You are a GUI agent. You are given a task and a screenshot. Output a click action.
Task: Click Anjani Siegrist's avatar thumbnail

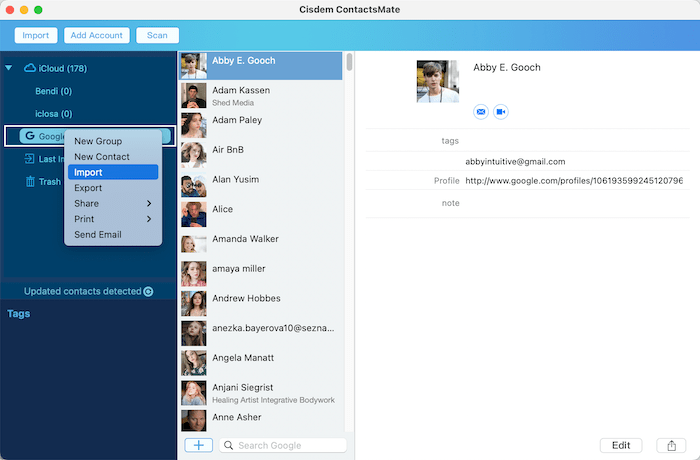coord(194,393)
